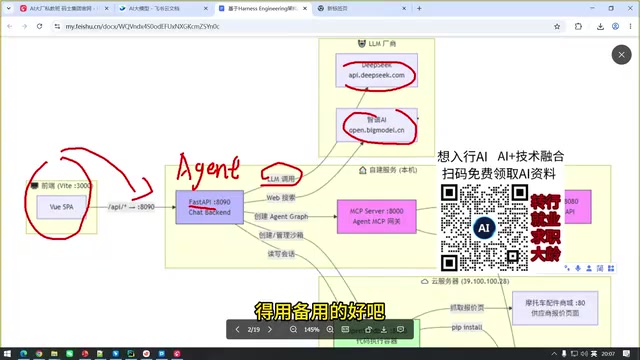Open site information icon in address bar
640x360 pixels.
(x=57, y=26)
